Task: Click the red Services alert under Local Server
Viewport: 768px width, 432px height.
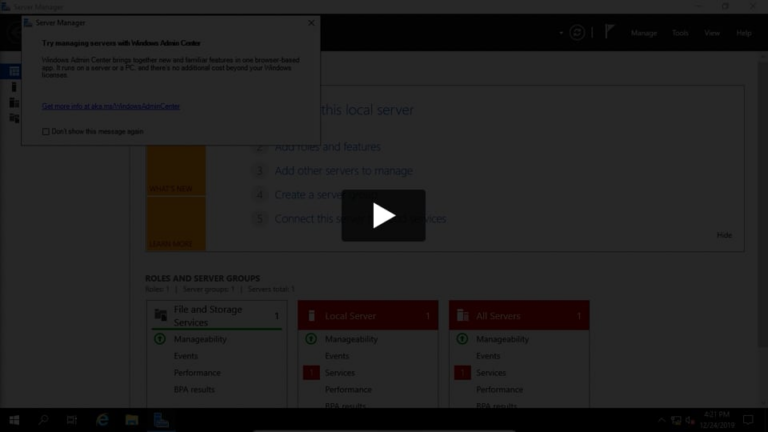Action: click(x=311, y=372)
